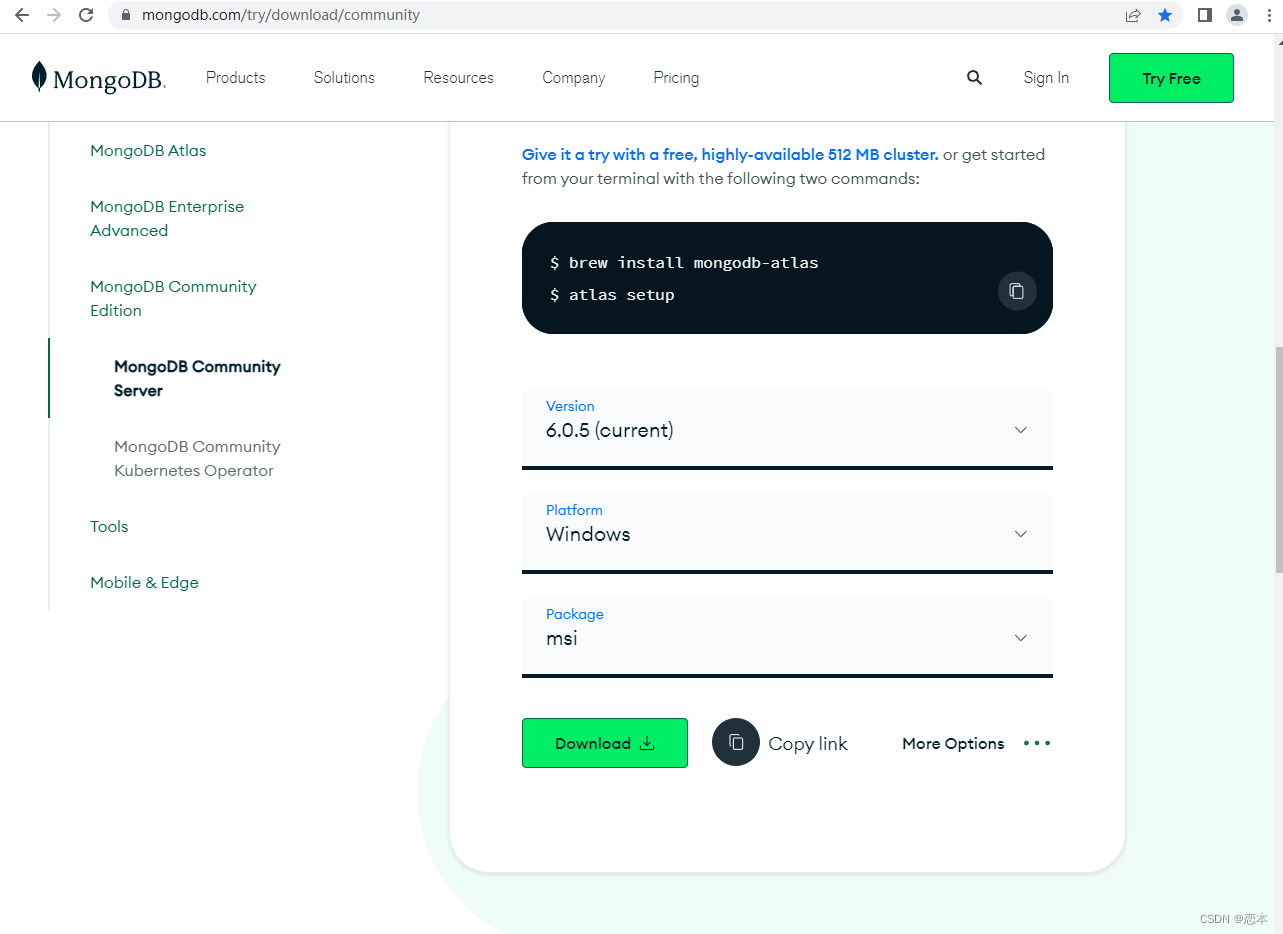Open site search with magnifier icon
This screenshot has height=934, width=1283.
(x=974, y=78)
